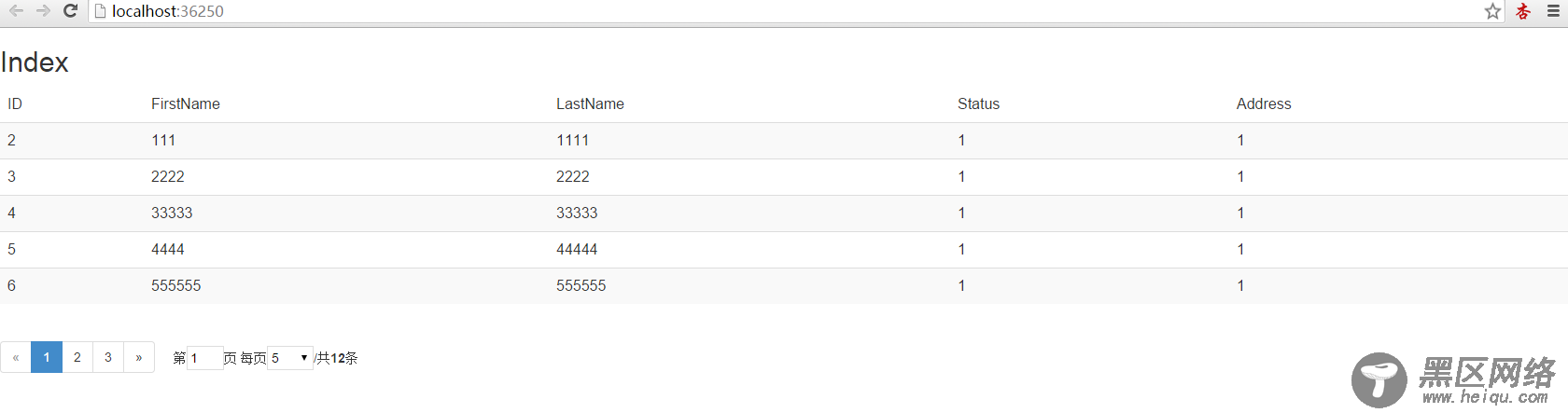Image resolution: width=1568 pixels, height=413 pixels.
Task: Select FirstName cell 111
Action: pos(163,140)
